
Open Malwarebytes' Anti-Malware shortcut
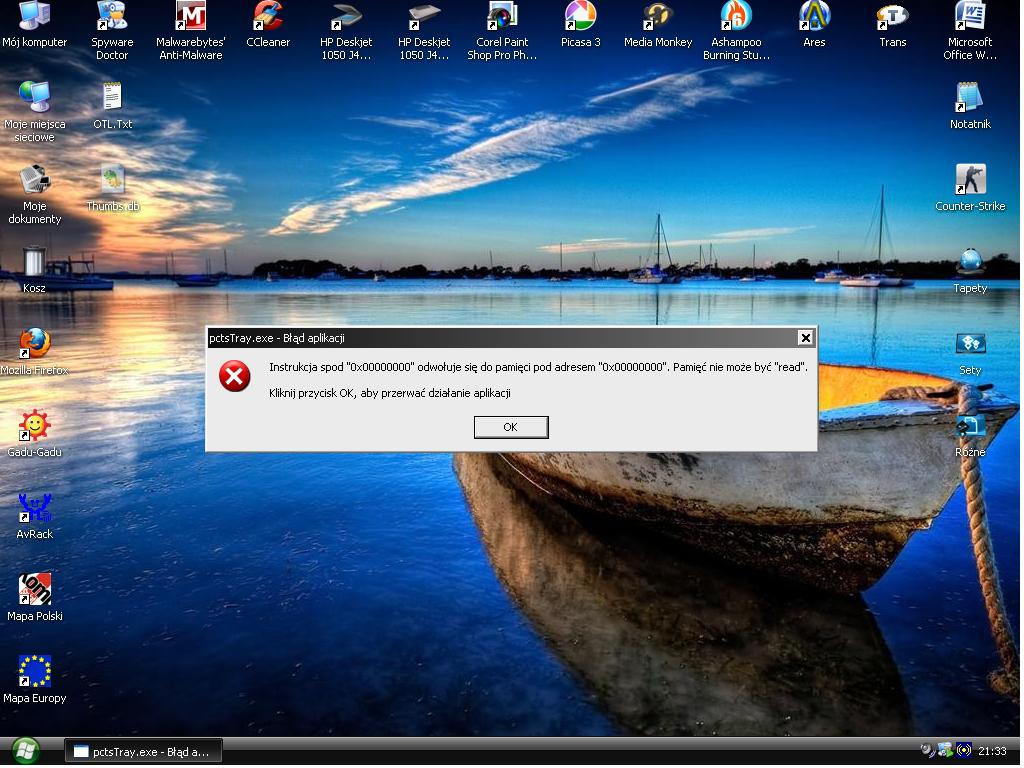190,17
